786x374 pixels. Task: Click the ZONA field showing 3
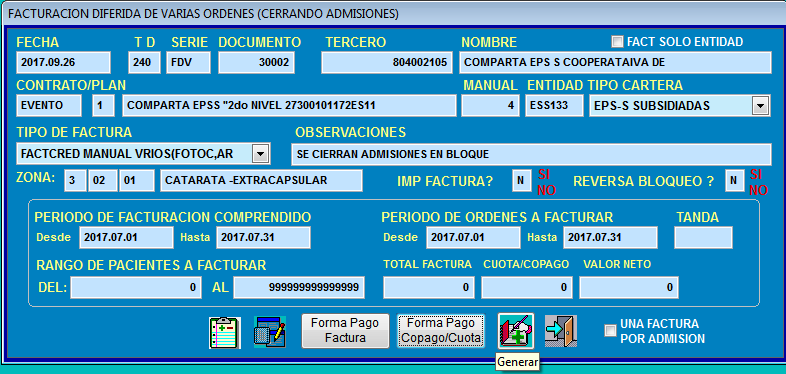click(x=75, y=180)
